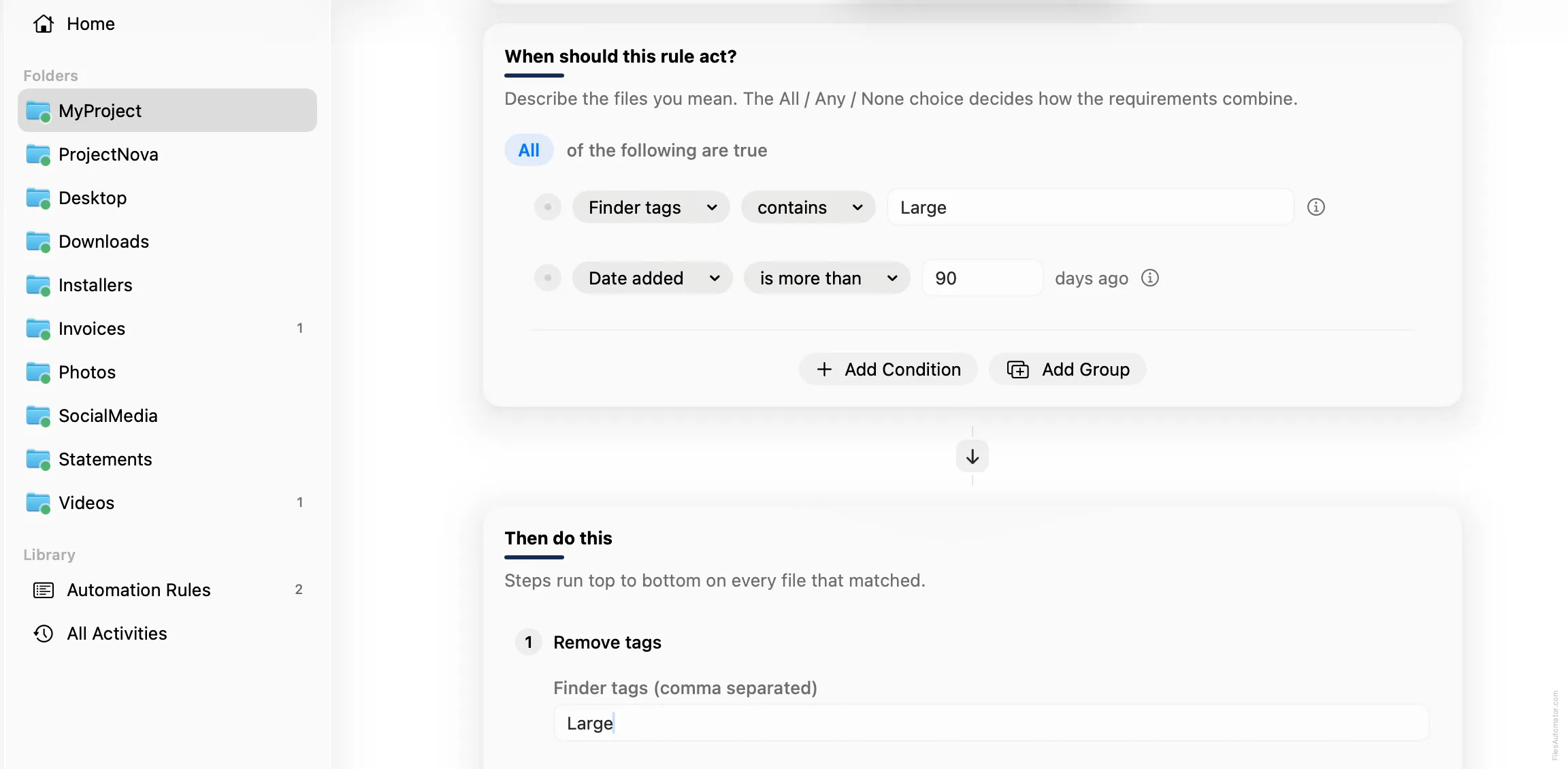Select the SocialMedia folder
The image size is (1568, 769).
click(167, 416)
